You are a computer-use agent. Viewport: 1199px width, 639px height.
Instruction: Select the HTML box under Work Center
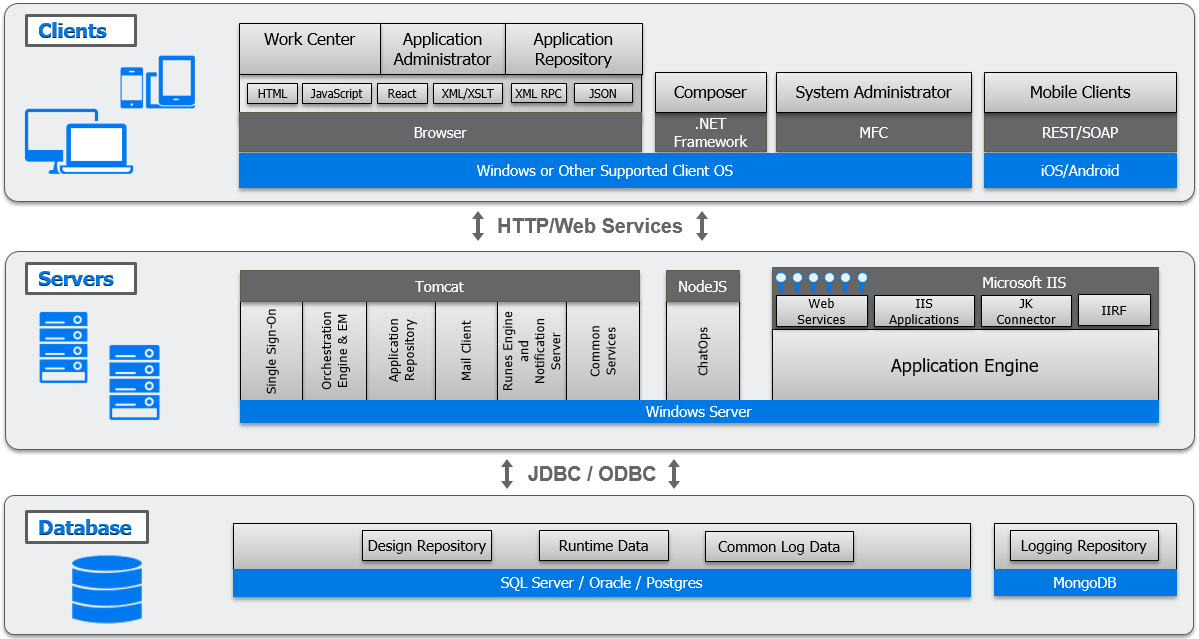271,93
